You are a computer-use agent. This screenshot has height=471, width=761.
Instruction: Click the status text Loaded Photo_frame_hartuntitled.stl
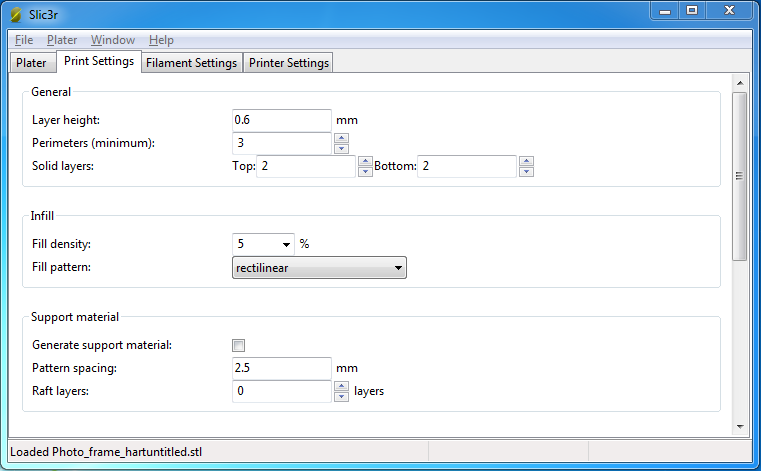106,452
